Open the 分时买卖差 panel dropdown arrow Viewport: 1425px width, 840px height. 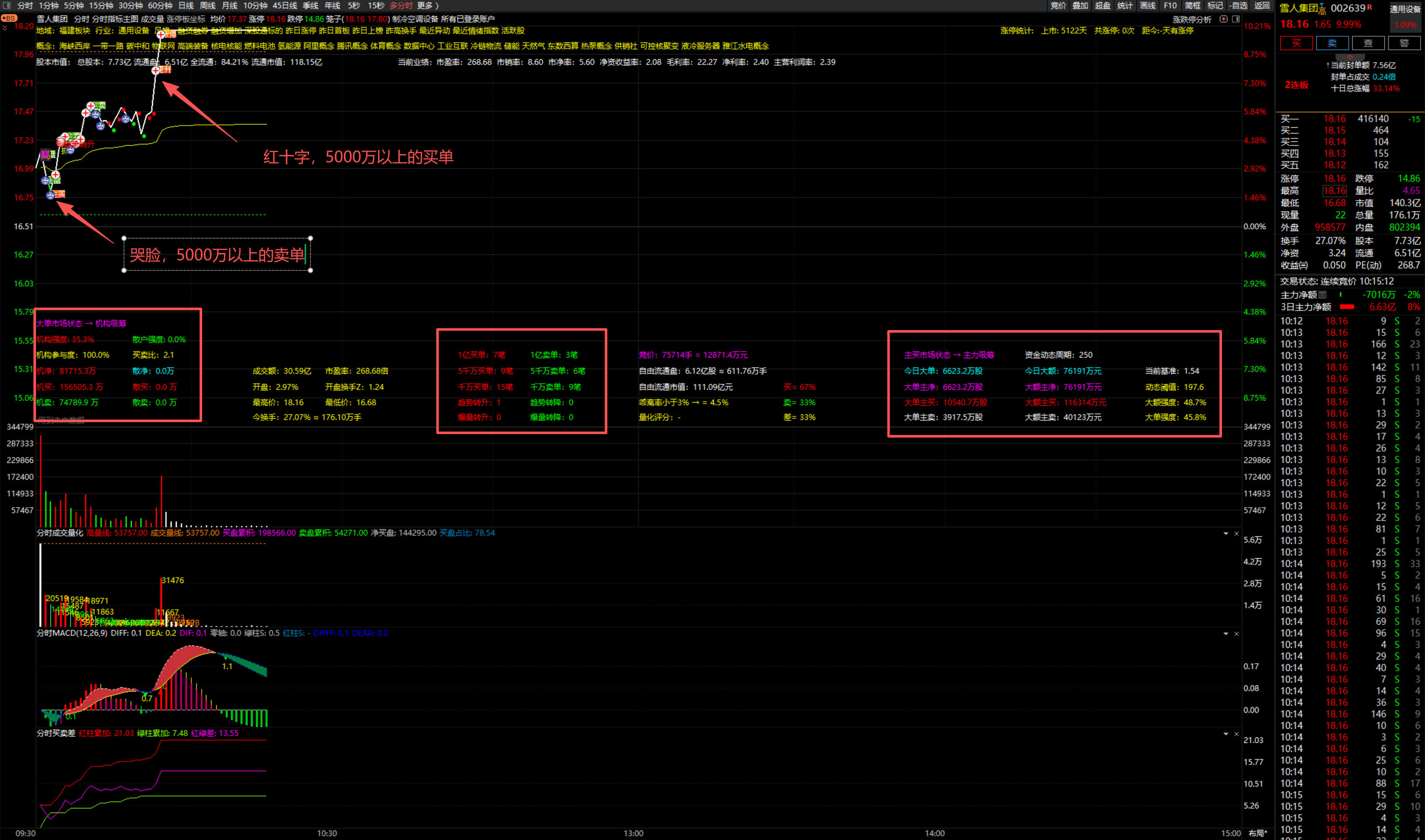pos(1226,733)
